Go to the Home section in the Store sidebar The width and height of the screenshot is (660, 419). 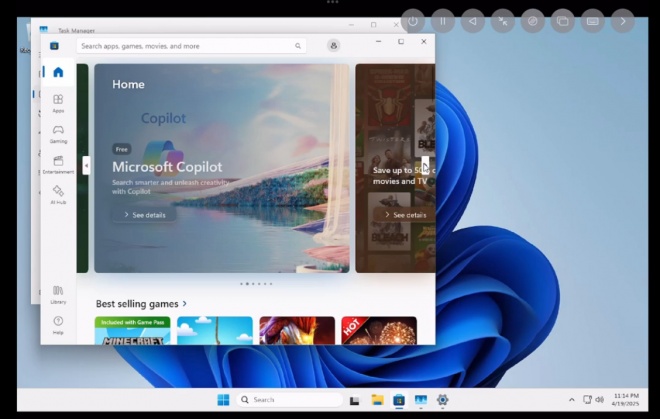click(x=58, y=72)
